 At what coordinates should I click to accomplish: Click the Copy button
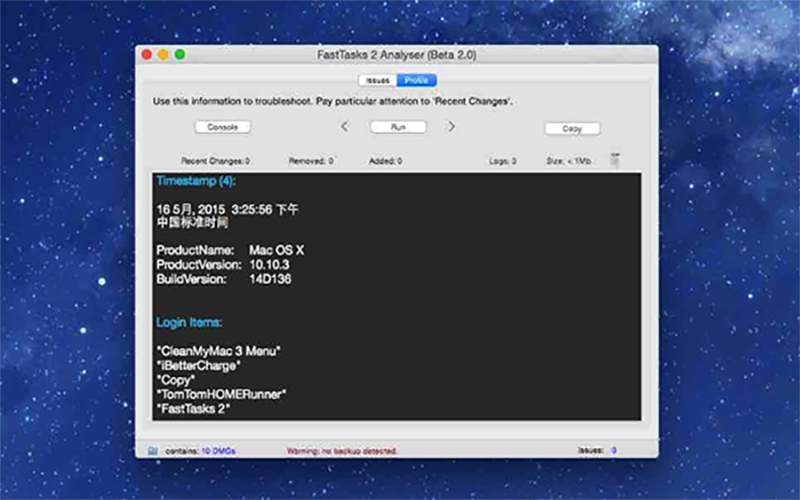(x=572, y=129)
